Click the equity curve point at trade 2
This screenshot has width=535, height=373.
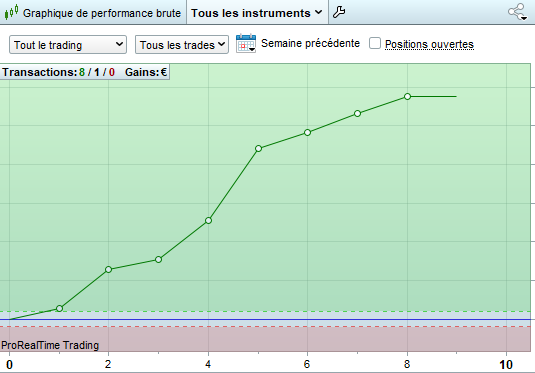point(109,270)
